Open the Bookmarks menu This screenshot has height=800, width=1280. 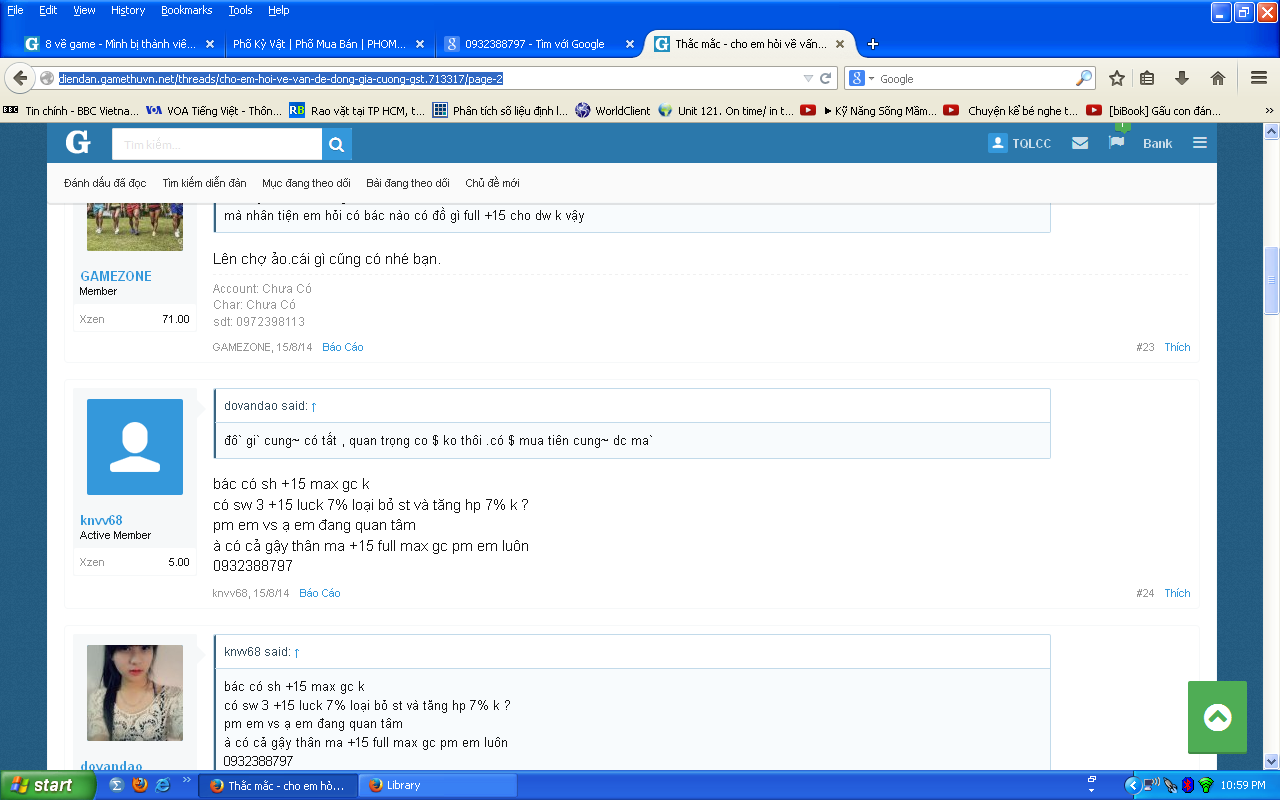pos(186,10)
